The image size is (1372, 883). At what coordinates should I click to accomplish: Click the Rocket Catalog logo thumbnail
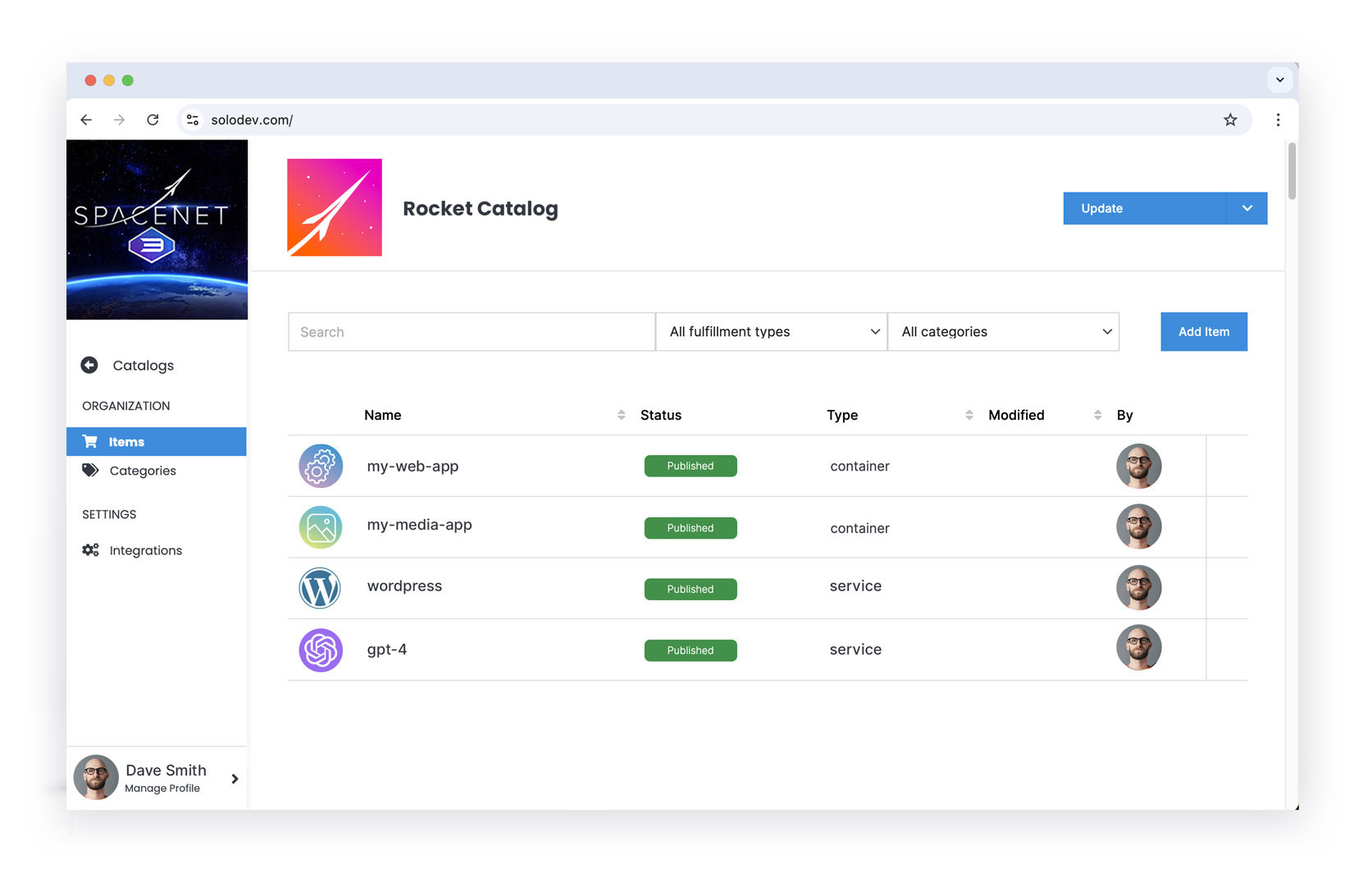tap(335, 207)
